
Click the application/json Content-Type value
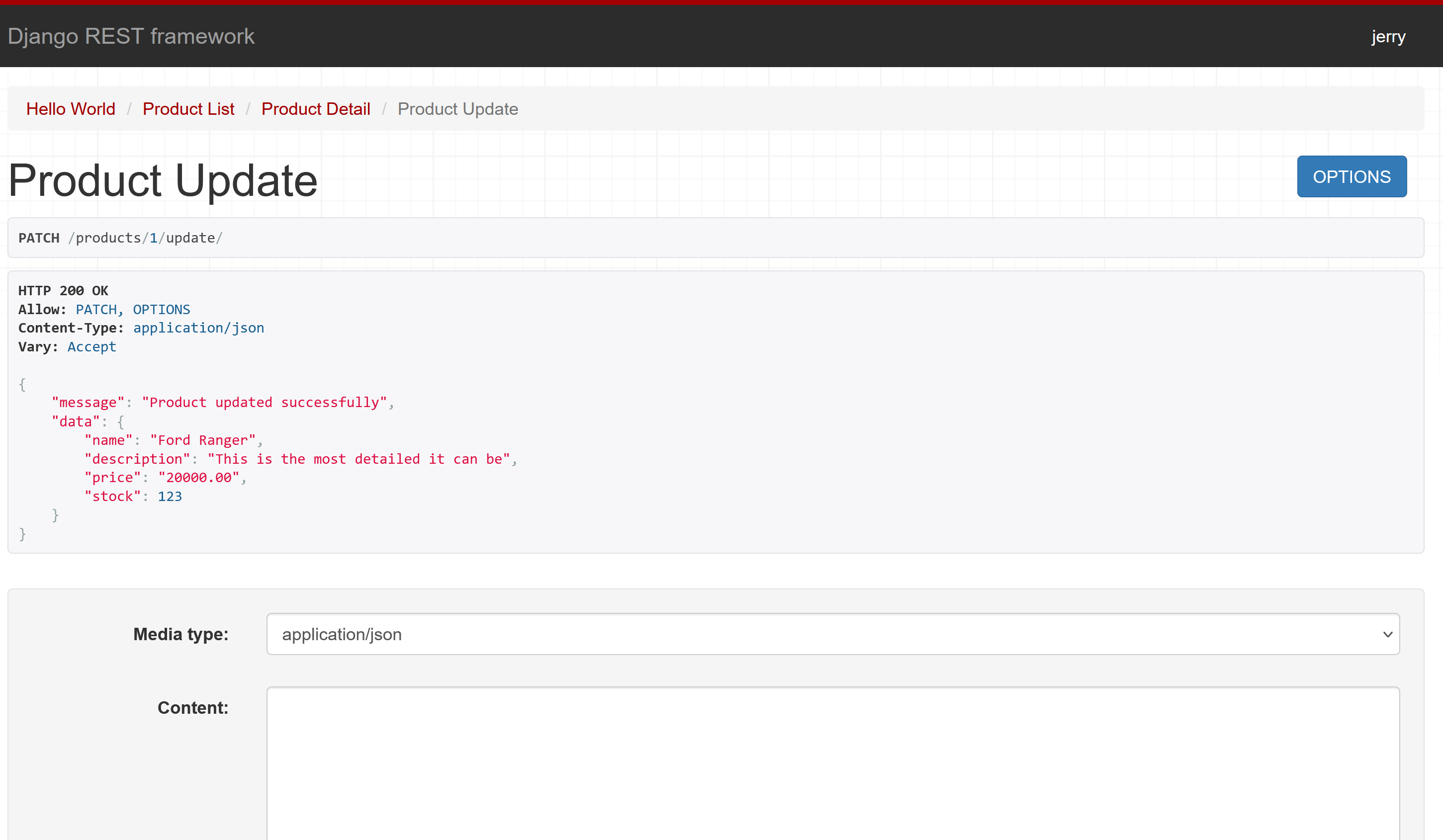pyautogui.click(x=198, y=328)
